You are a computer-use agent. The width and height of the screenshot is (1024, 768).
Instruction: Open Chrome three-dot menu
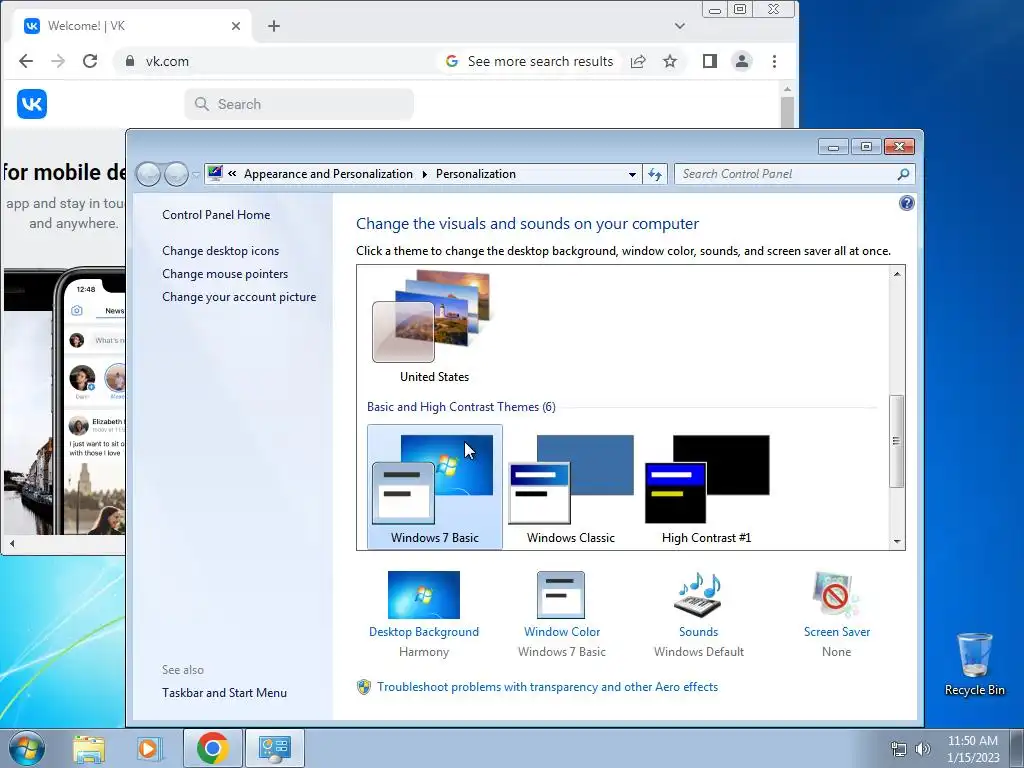(x=775, y=61)
